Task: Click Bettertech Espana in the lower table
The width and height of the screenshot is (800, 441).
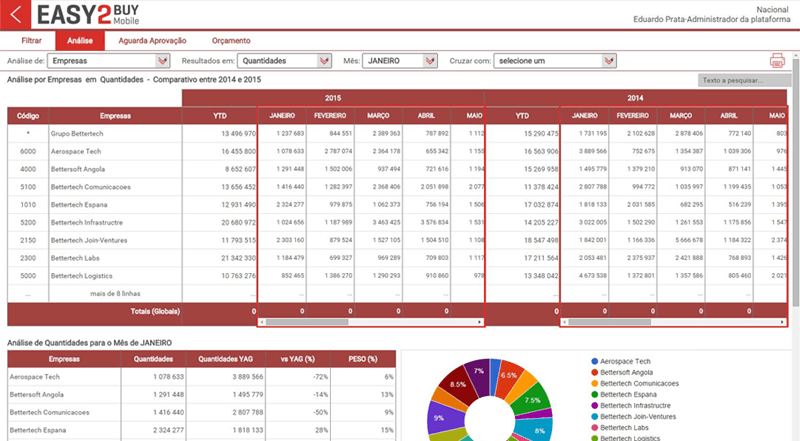Action: tap(38, 430)
